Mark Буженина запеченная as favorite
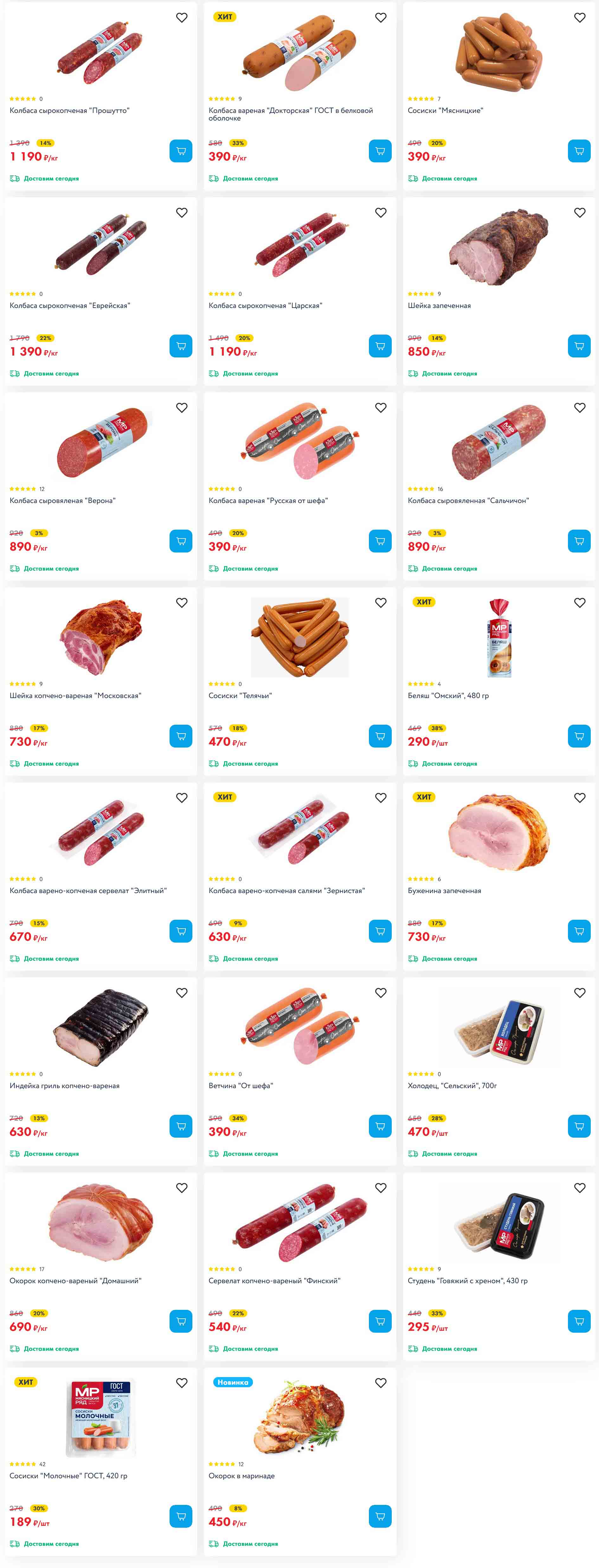599x1568 pixels. [580, 798]
